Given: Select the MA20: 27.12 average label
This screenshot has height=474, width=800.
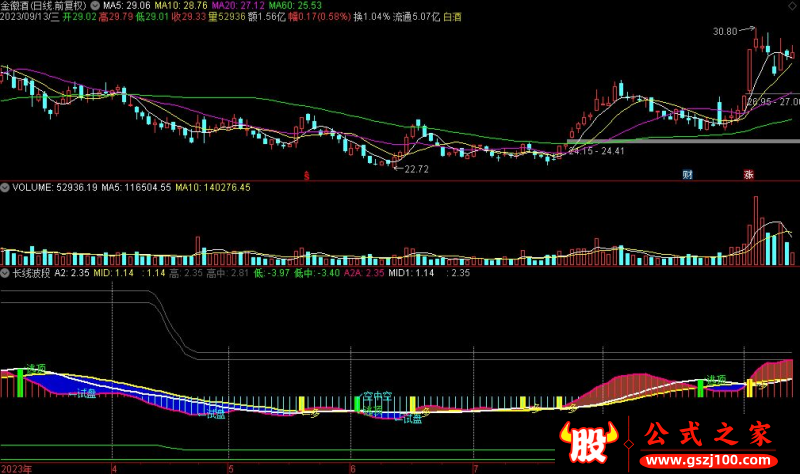Looking at the screenshot, I should click(238, 6).
